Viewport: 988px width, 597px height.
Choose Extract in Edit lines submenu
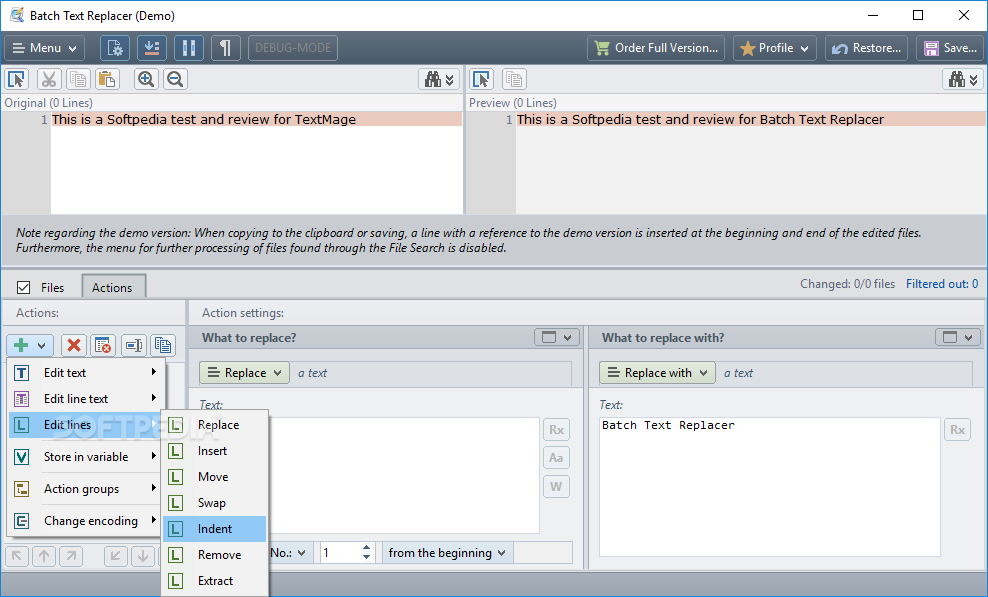click(x=215, y=581)
